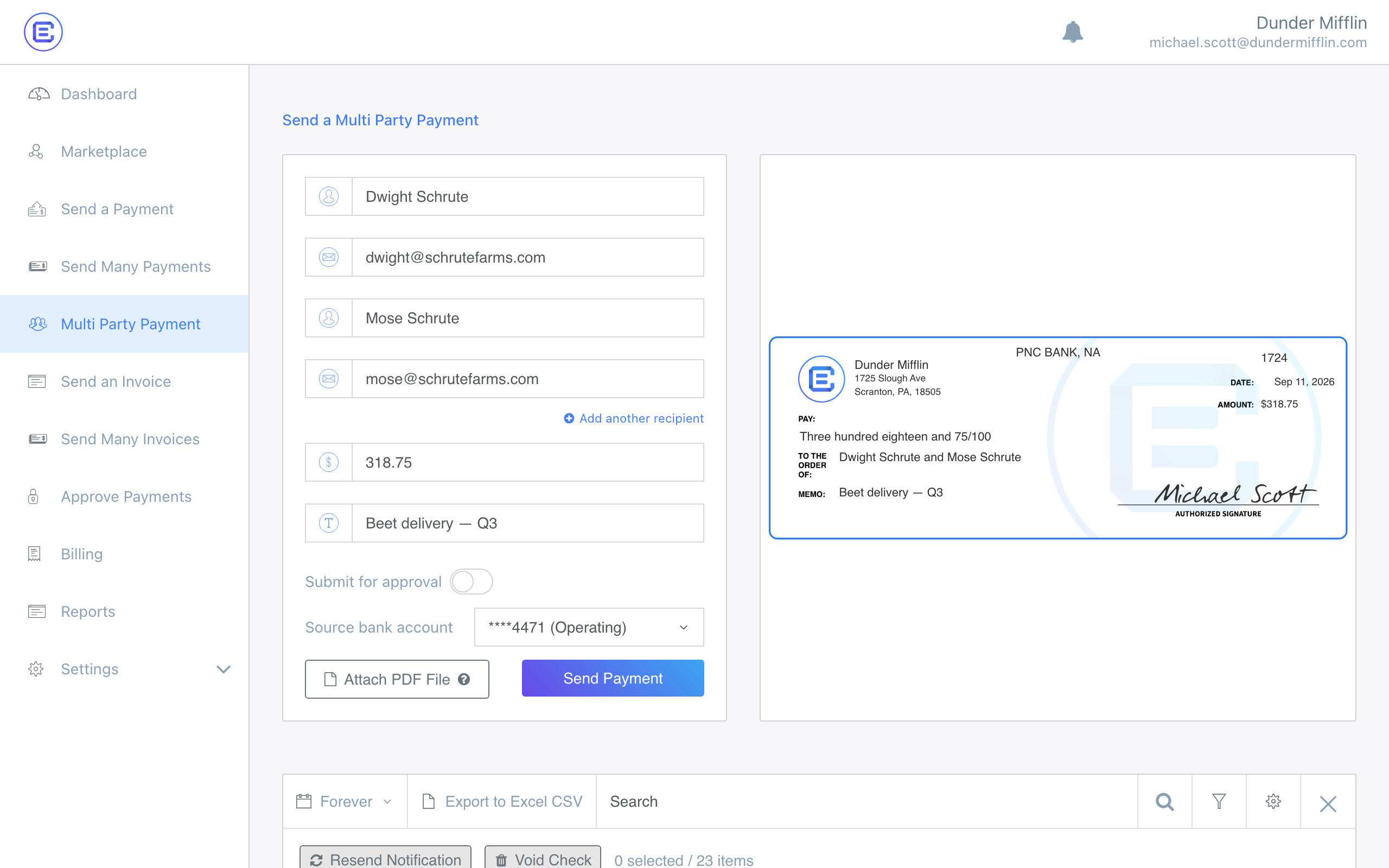1389x868 pixels.
Task: Open the Forever date range dropdown
Action: click(345, 801)
